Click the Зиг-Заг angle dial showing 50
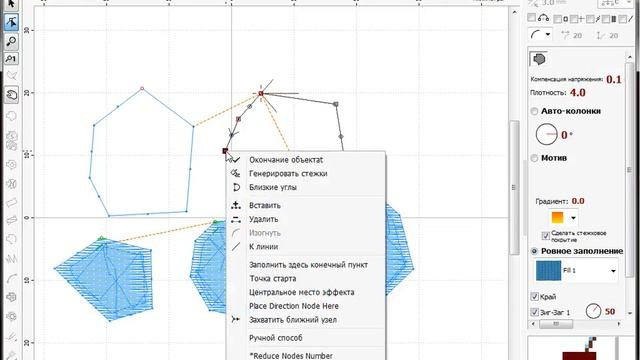 coord(593,311)
